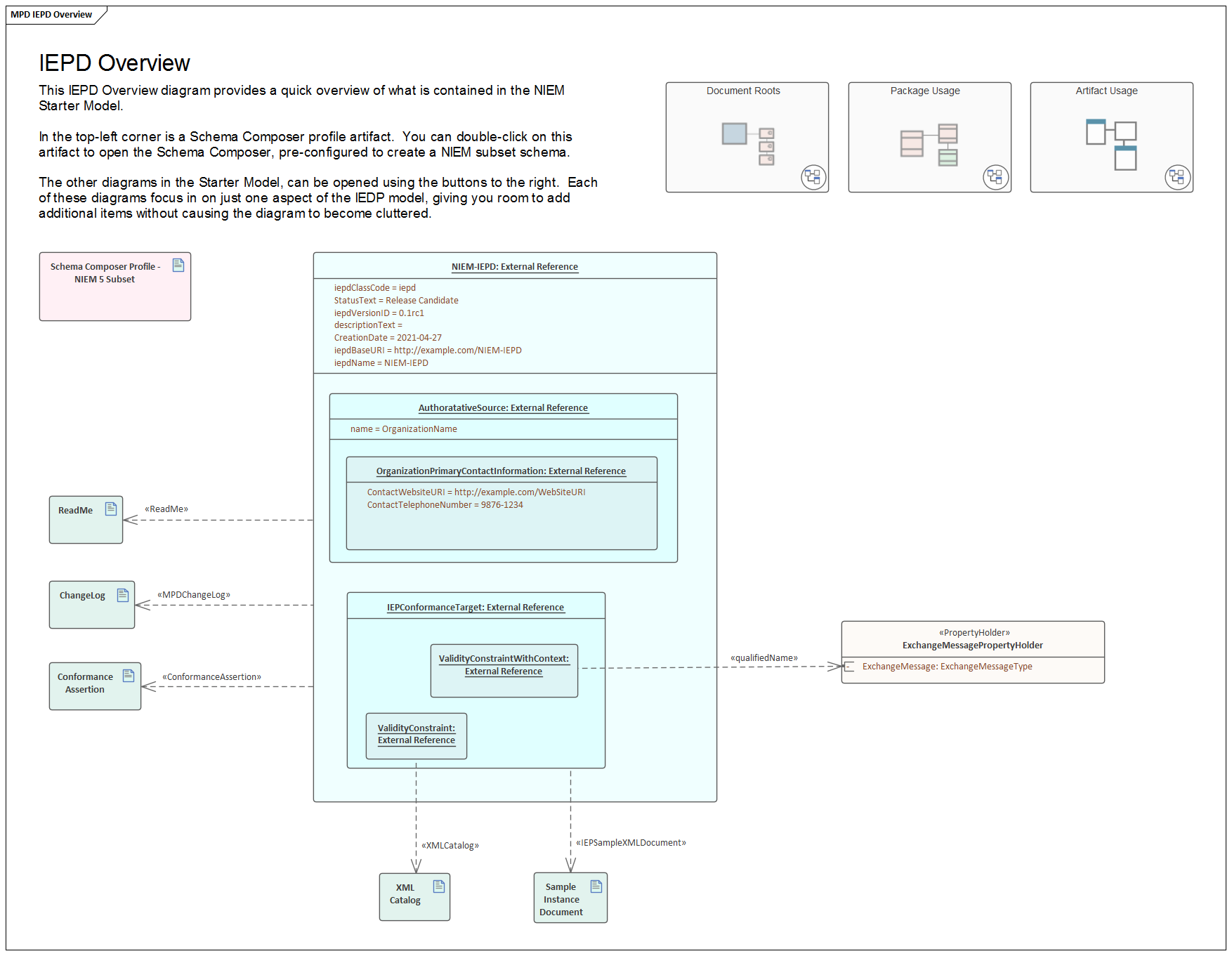Select the NIEM-IEPD External Reference header
This screenshot has width=1232, height=956.
click(514, 267)
